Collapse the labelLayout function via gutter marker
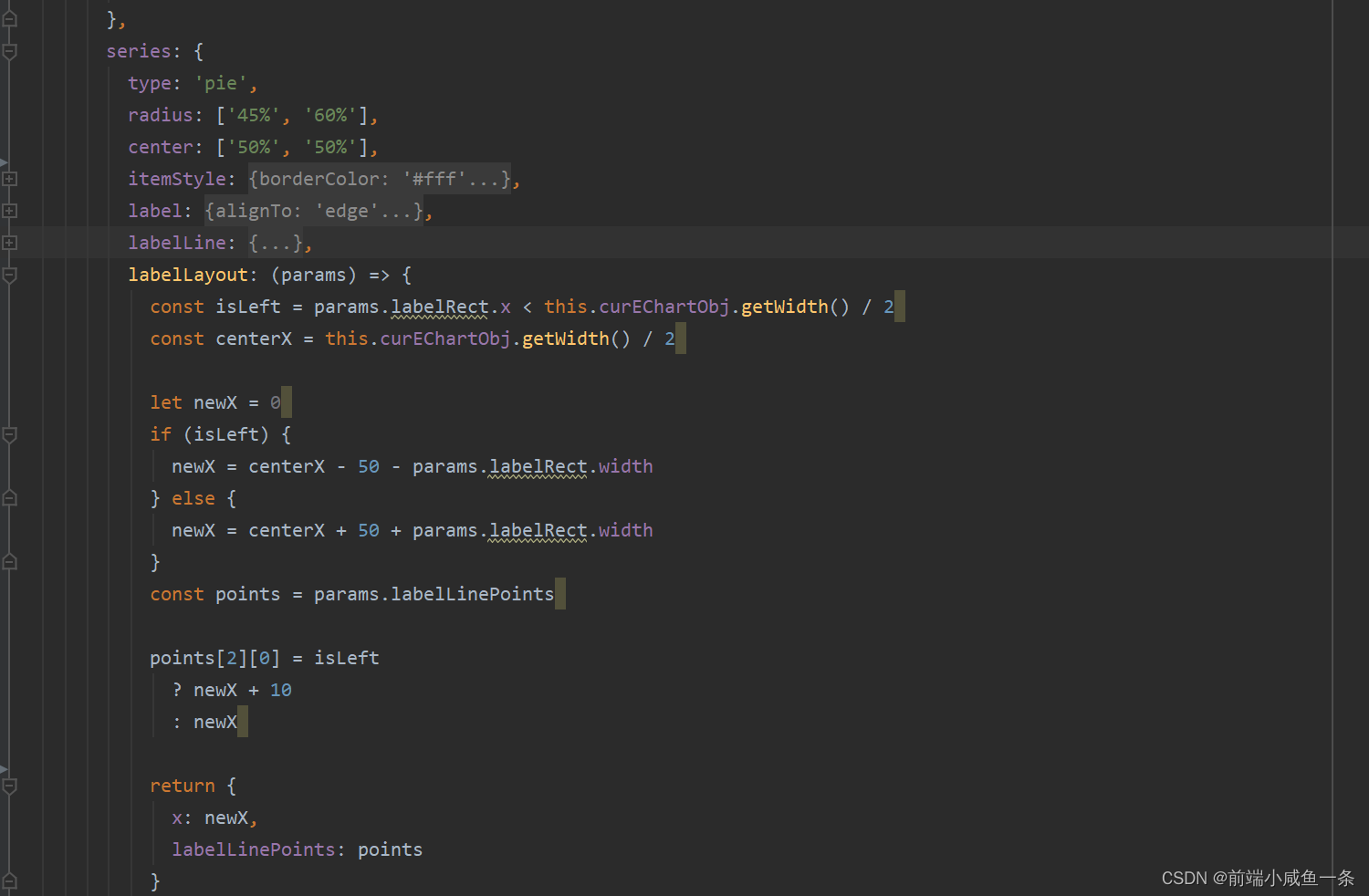Image resolution: width=1369 pixels, height=896 pixels. point(10,275)
